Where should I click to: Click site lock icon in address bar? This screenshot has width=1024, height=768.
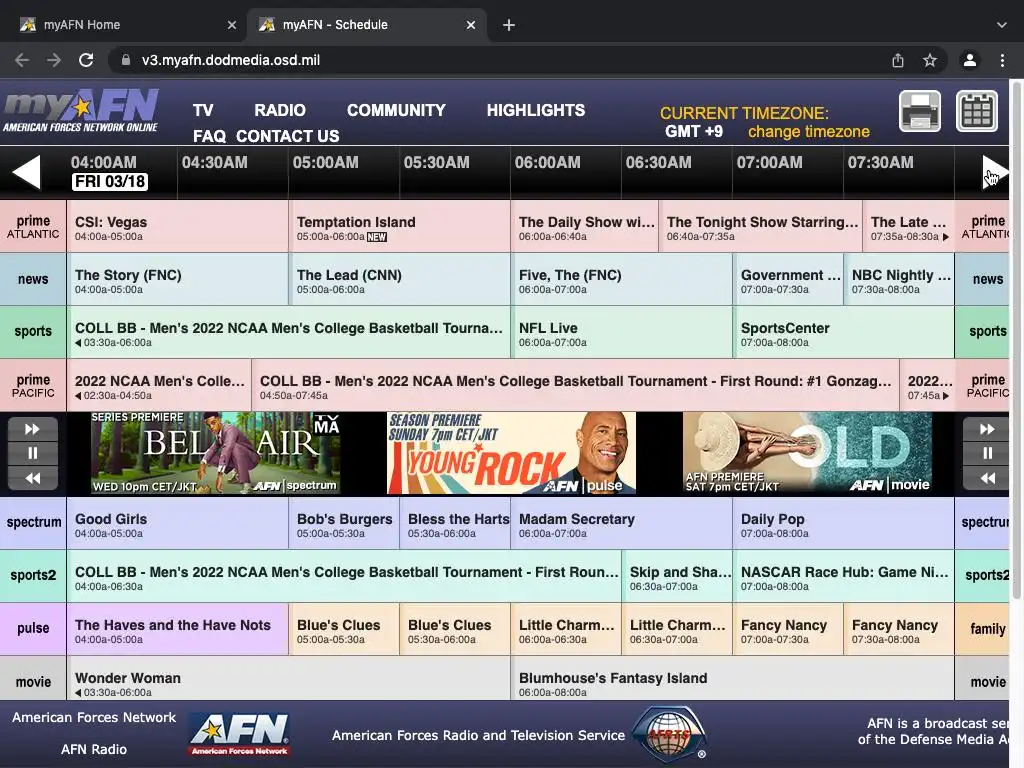126,60
